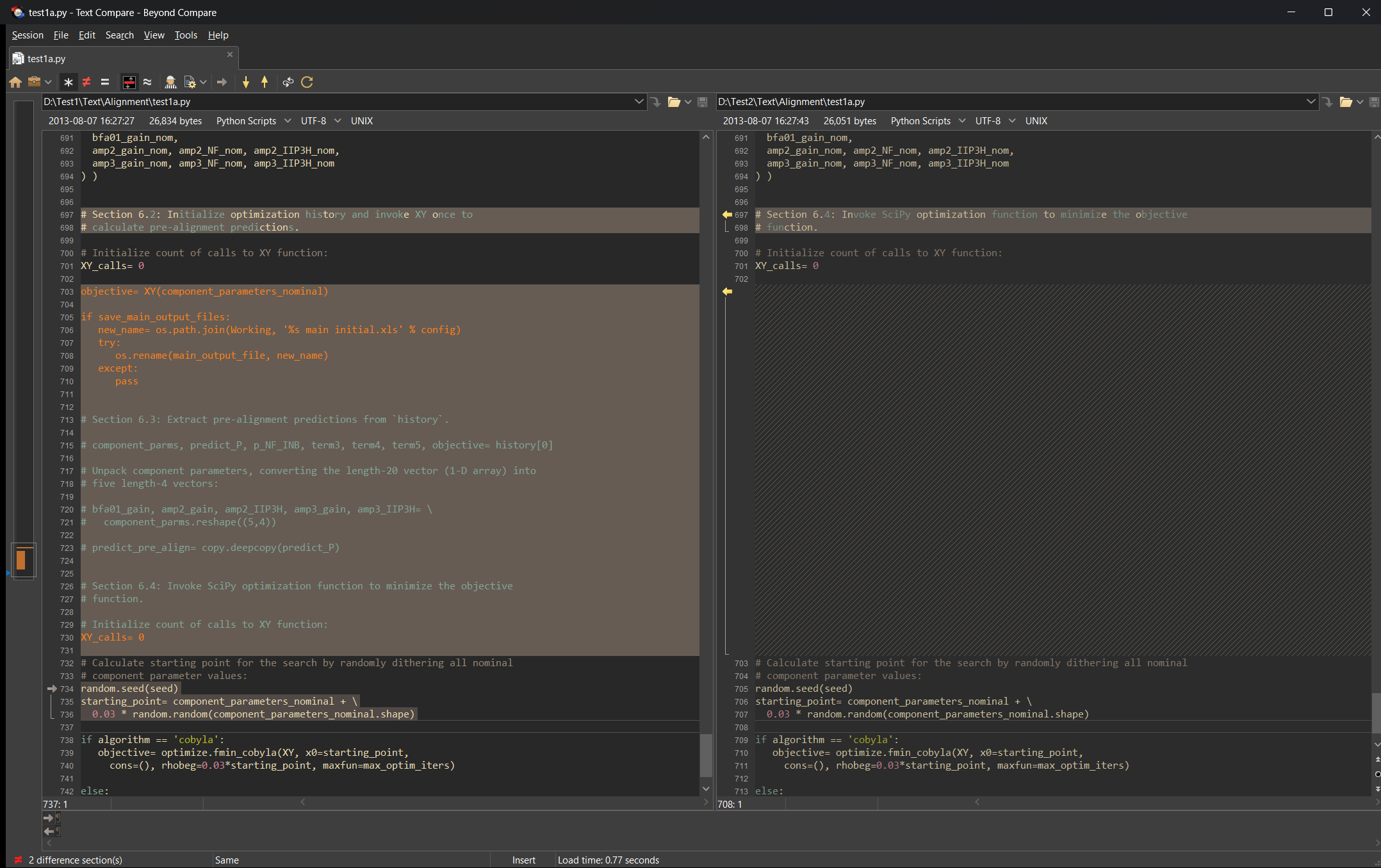Click left pane Save File disk icon
Viewport: 1381px width, 868px height.
click(703, 102)
